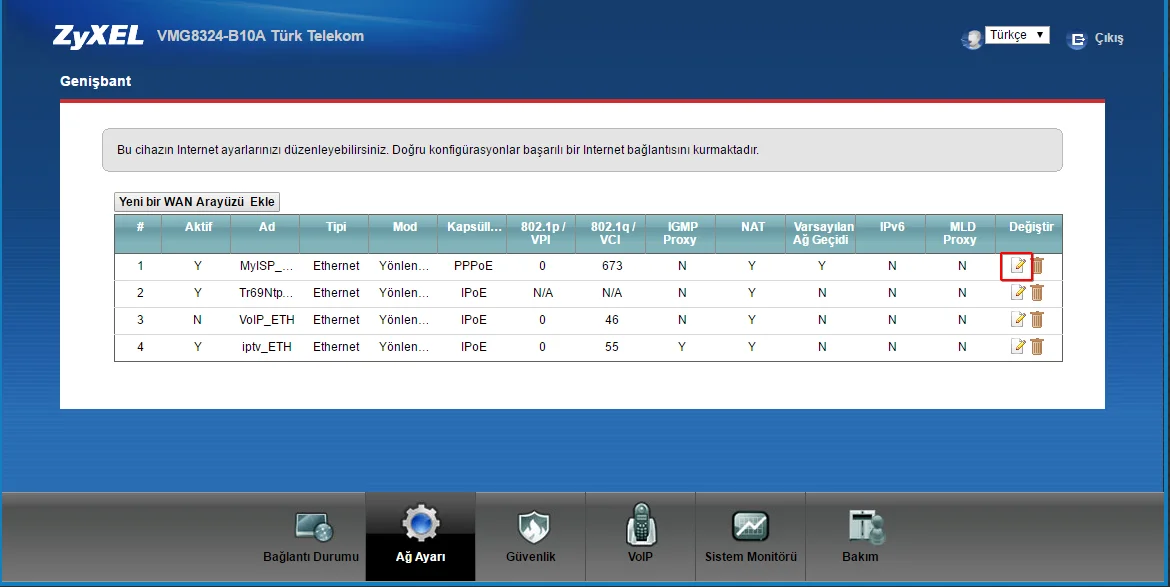The width and height of the screenshot is (1170, 587).
Task: Log out using the Çıkış link
Action: click(1099, 39)
